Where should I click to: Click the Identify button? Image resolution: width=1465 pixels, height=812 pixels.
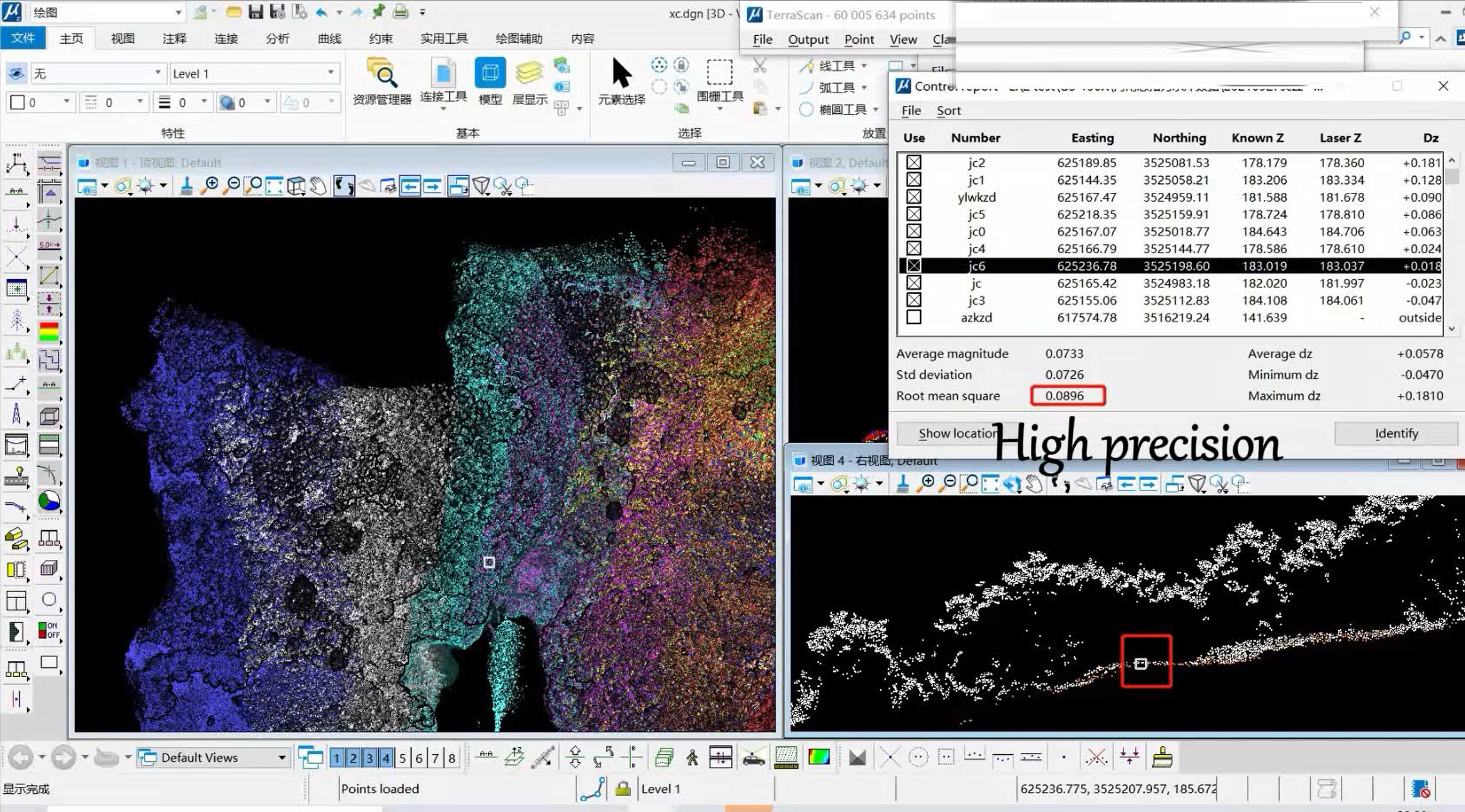(1396, 433)
